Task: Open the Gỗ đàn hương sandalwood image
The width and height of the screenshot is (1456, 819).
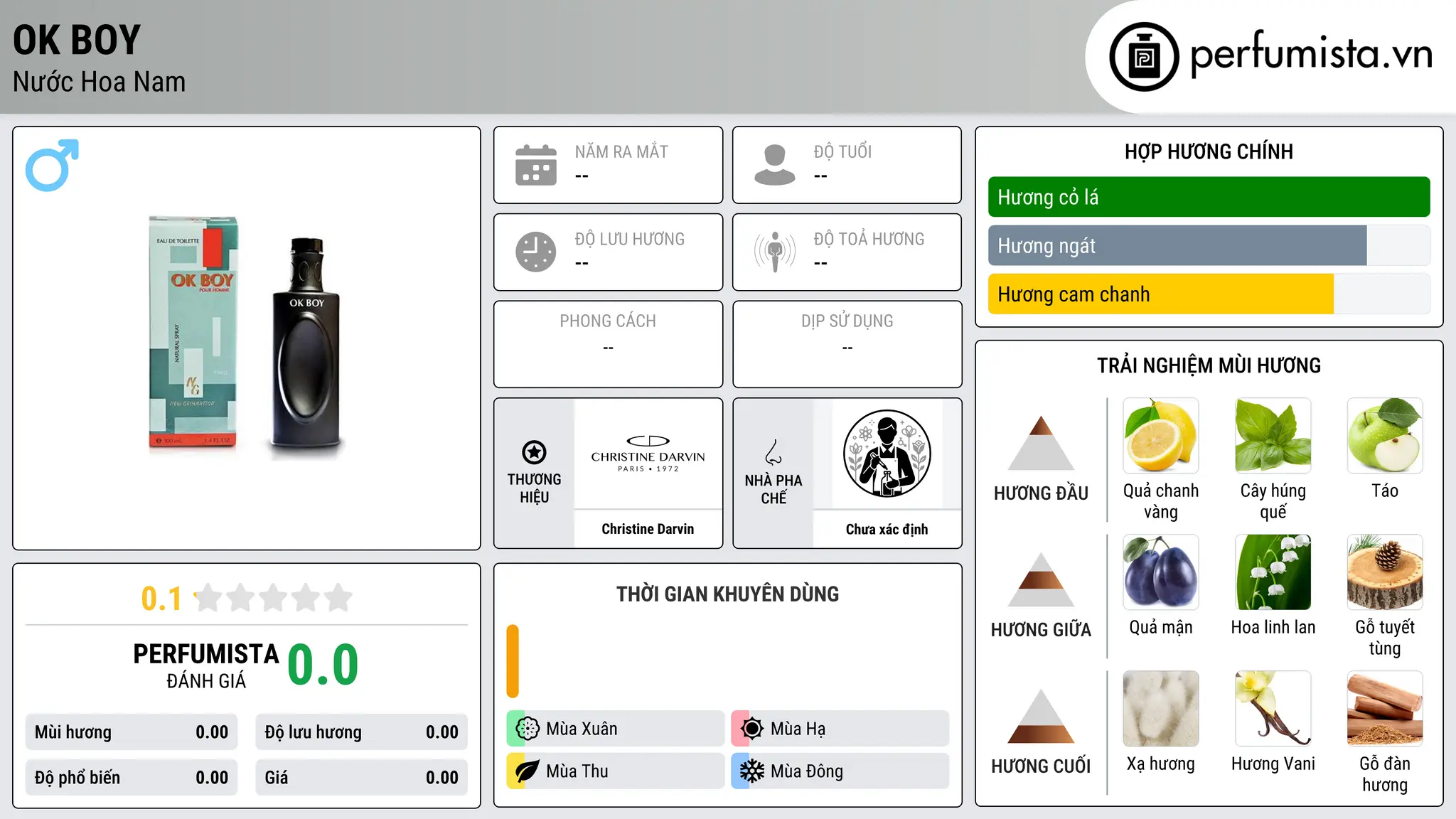Action: pos(1385,709)
